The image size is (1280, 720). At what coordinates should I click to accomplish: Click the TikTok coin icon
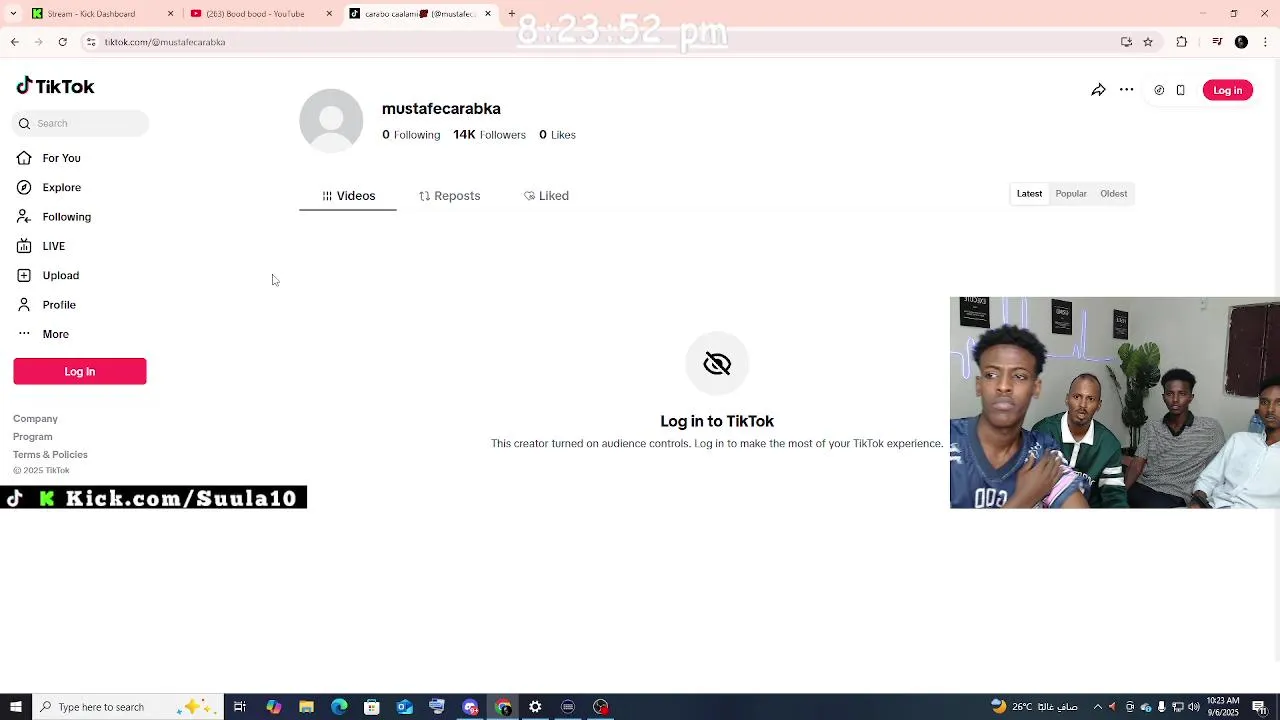tap(1159, 90)
